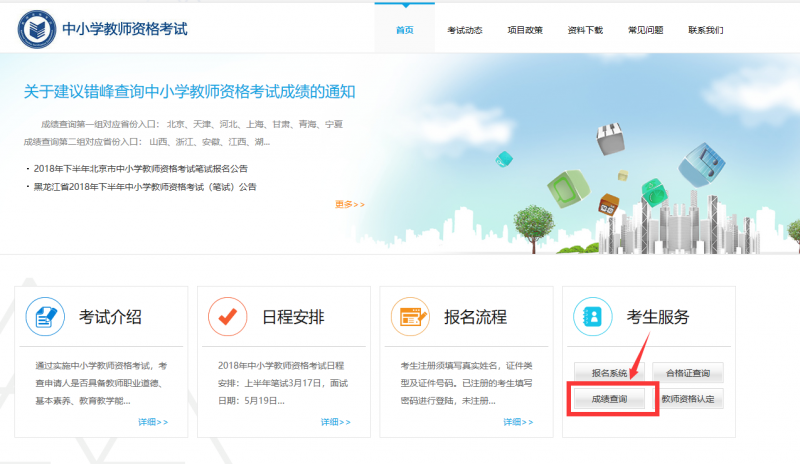This screenshot has height=464, width=800.
Task: Open the 资料下载 menu item
Action: pos(585,30)
